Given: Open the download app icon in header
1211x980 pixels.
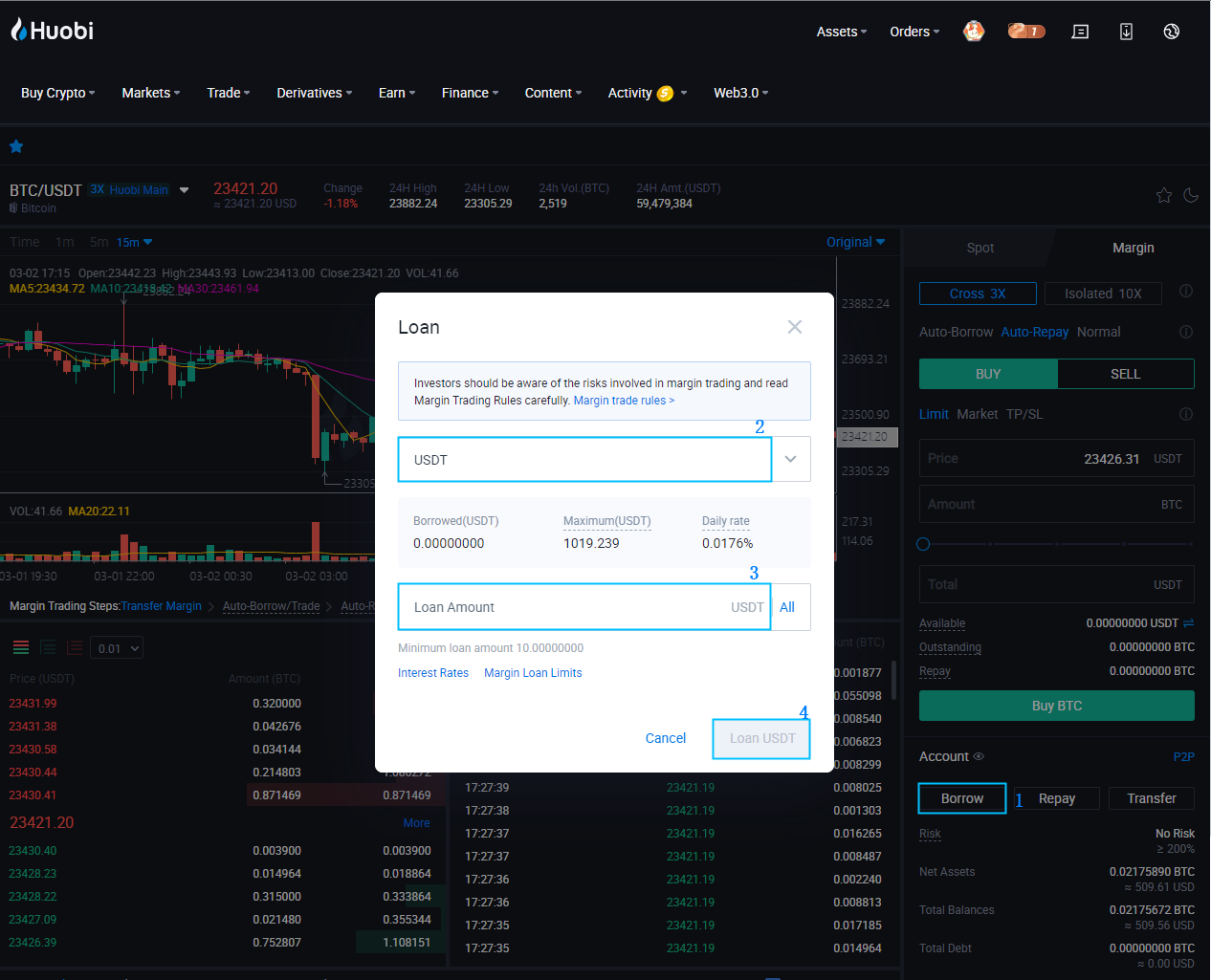Looking at the screenshot, I should click(x=1126, y=32).
